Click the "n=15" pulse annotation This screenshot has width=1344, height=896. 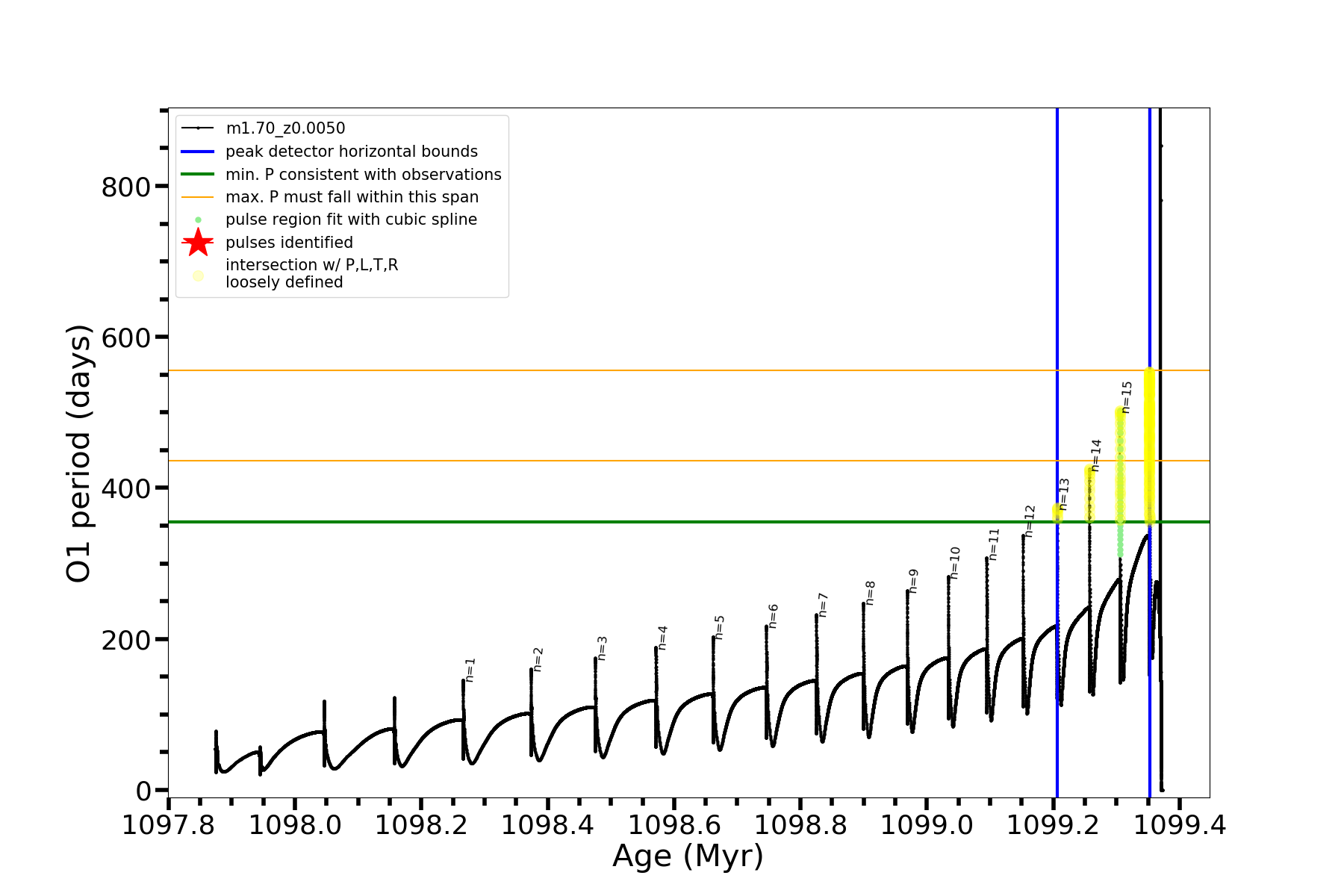1127,396
